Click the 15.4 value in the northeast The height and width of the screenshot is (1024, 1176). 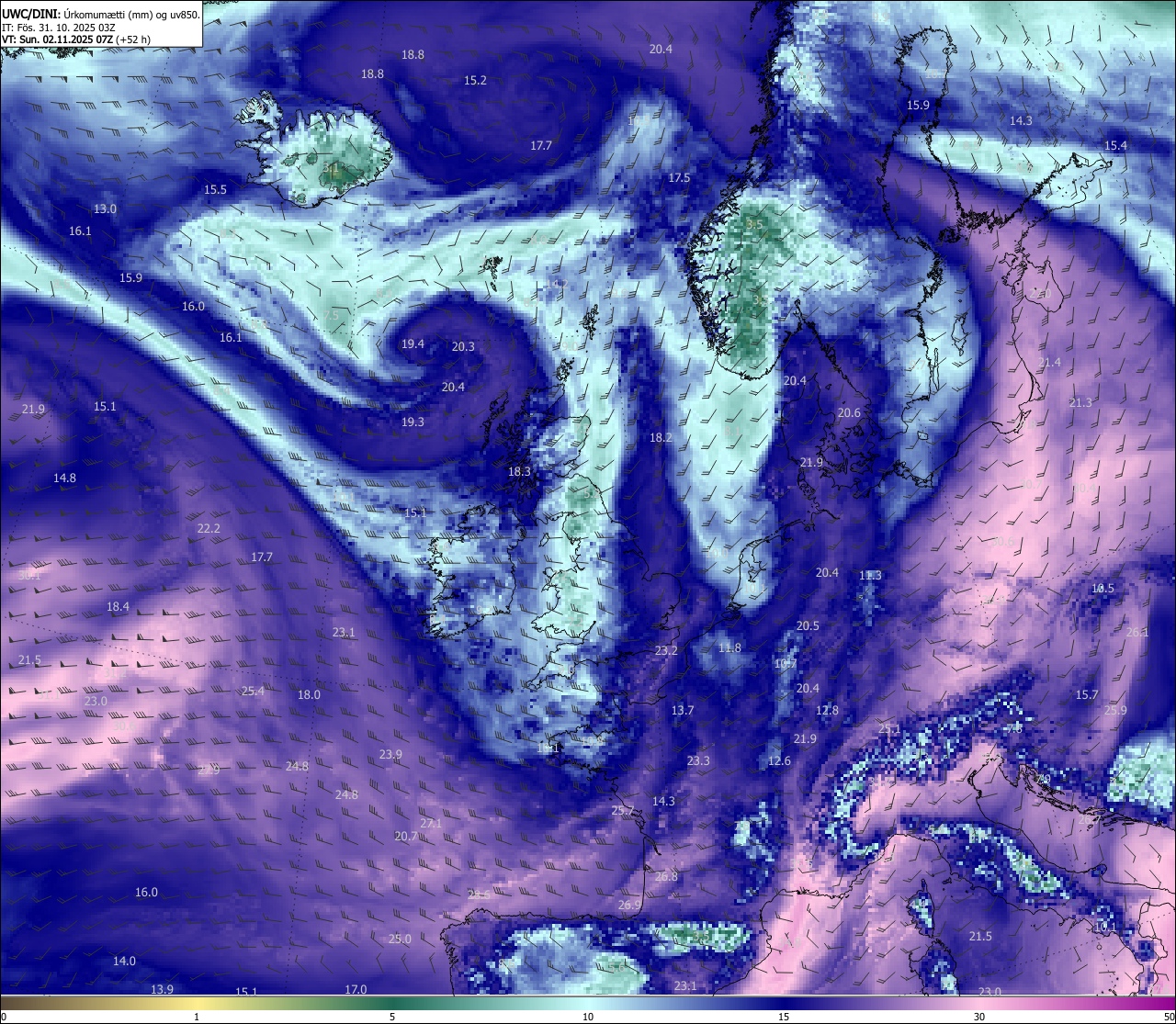pyautogui.click(x=1115, y=146)
